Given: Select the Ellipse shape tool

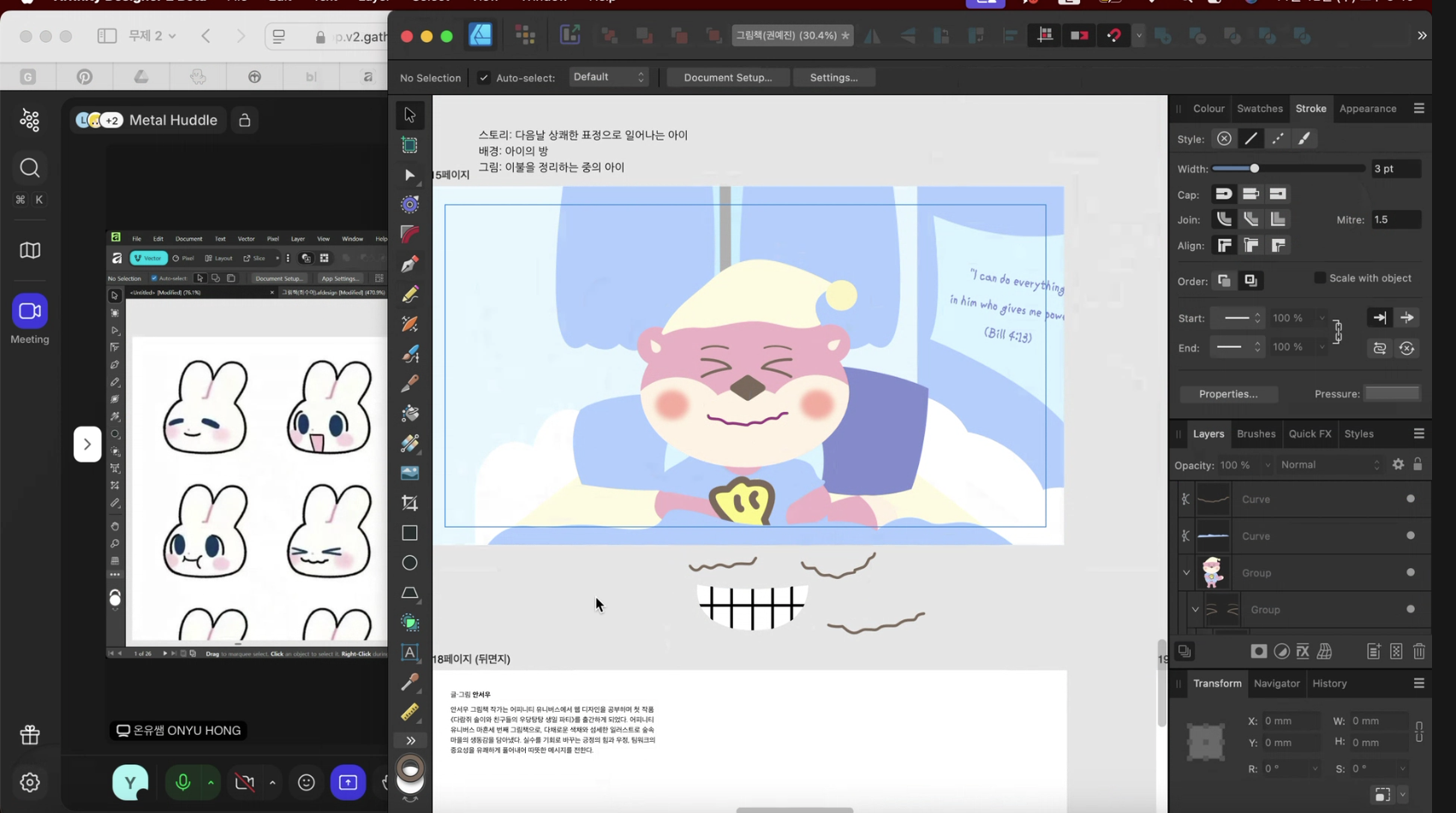Looking at the screenshot, I should pyautogui.click(x=410, y=563).
